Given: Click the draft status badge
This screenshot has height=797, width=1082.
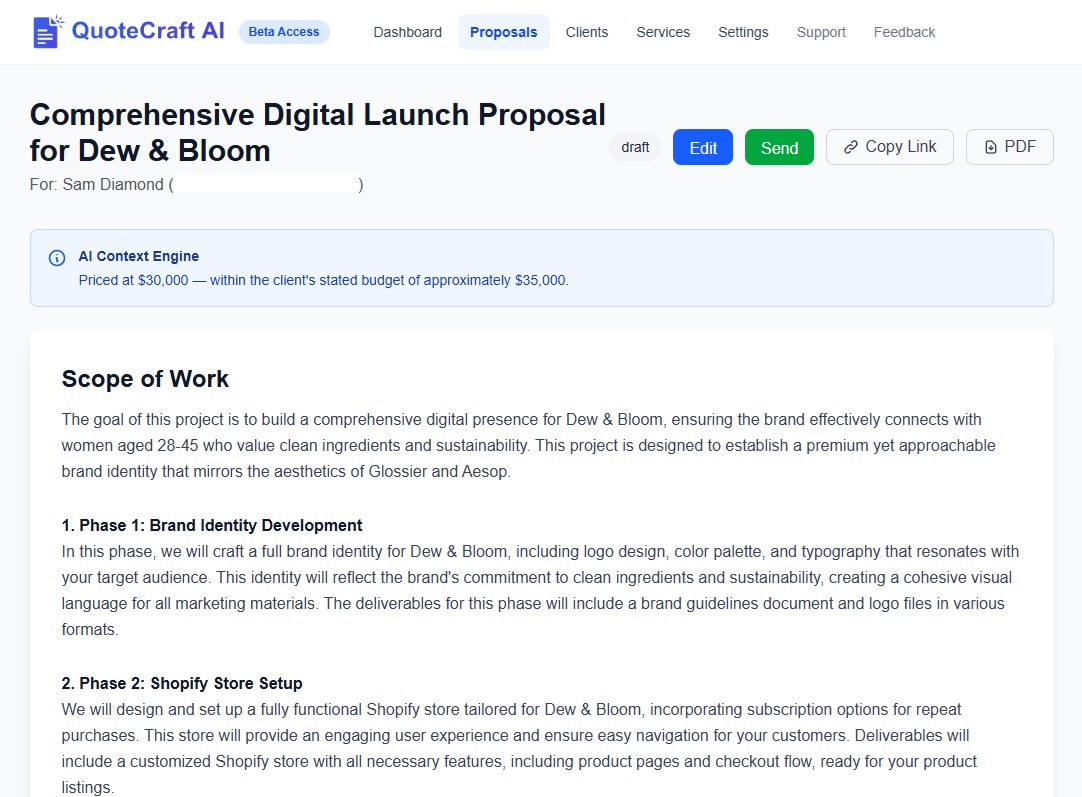Looking at the screenshot, I should (635, 147).
